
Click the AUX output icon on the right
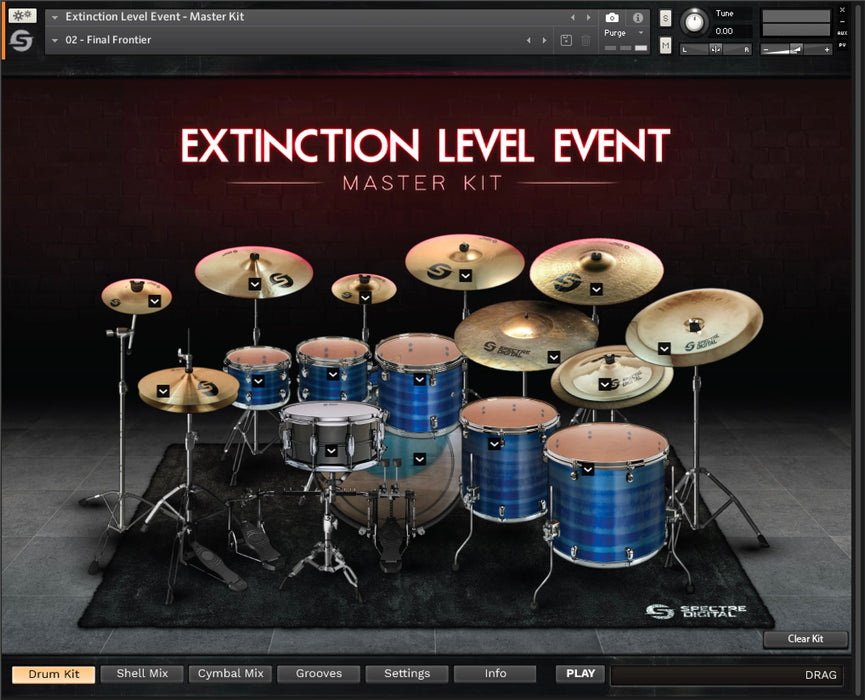[x=841, y=32]
